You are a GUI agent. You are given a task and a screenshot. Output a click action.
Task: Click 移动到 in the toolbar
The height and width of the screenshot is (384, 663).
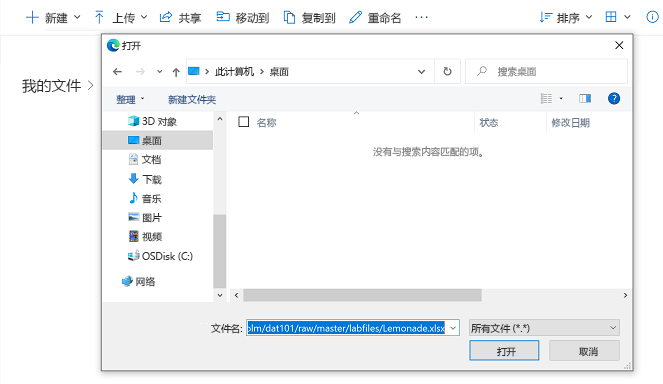coord(243,18)
